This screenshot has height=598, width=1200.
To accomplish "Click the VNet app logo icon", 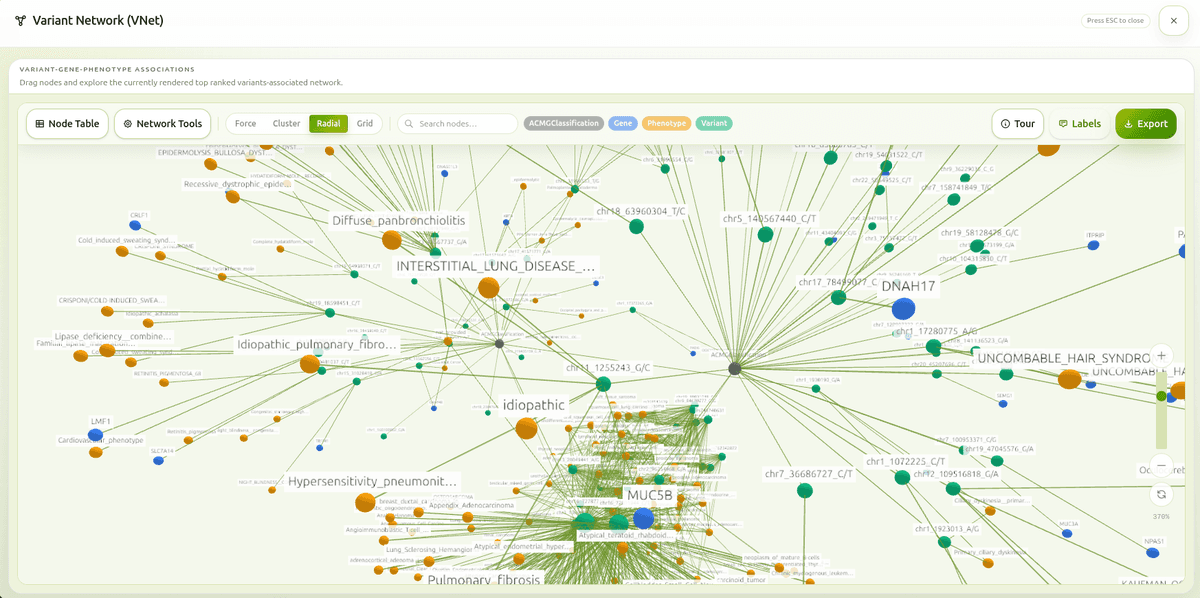I will coord(22,20).
